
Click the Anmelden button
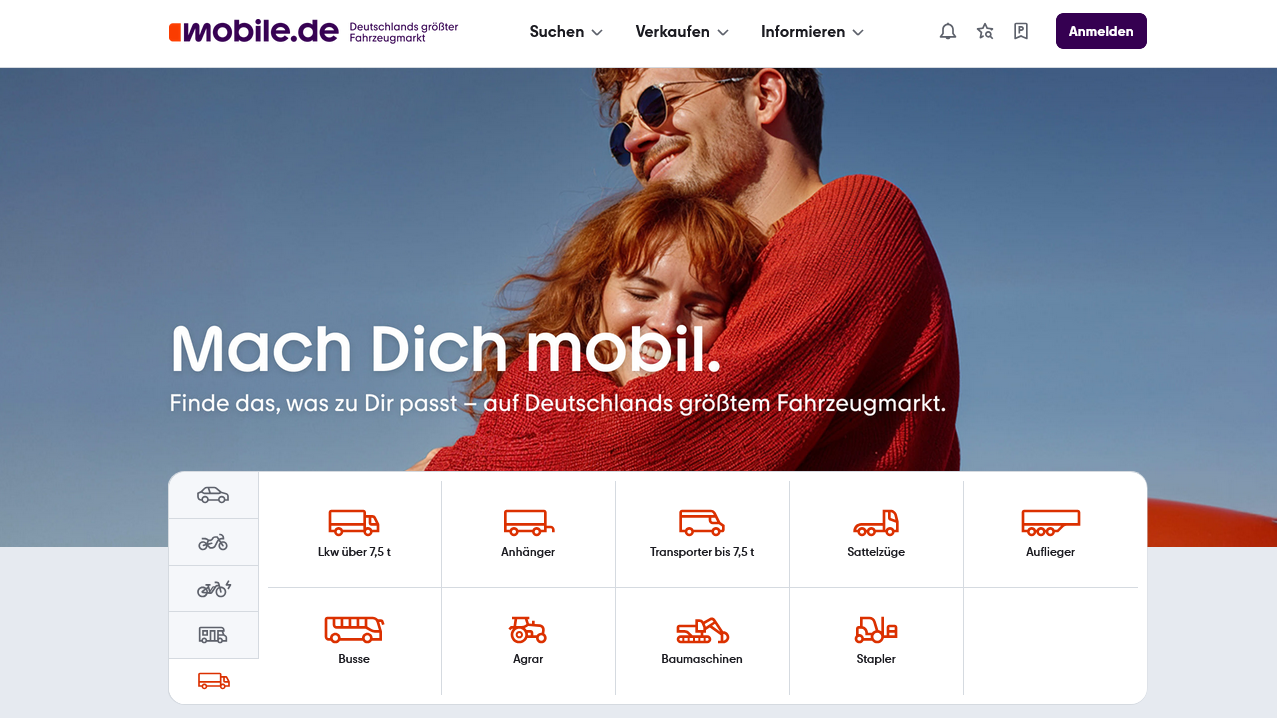[1101, 31]
